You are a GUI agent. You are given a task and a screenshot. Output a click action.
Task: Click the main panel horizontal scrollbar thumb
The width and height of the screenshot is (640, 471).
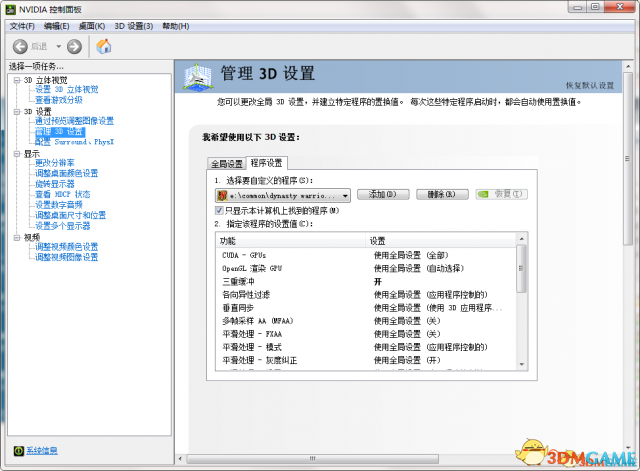click(x=313, y=459)
